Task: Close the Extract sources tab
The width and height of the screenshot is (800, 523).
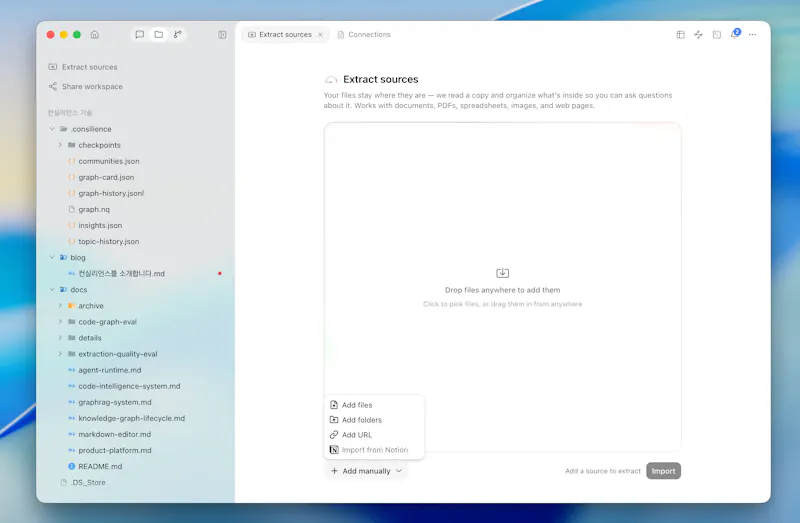Action: (320, 35)
